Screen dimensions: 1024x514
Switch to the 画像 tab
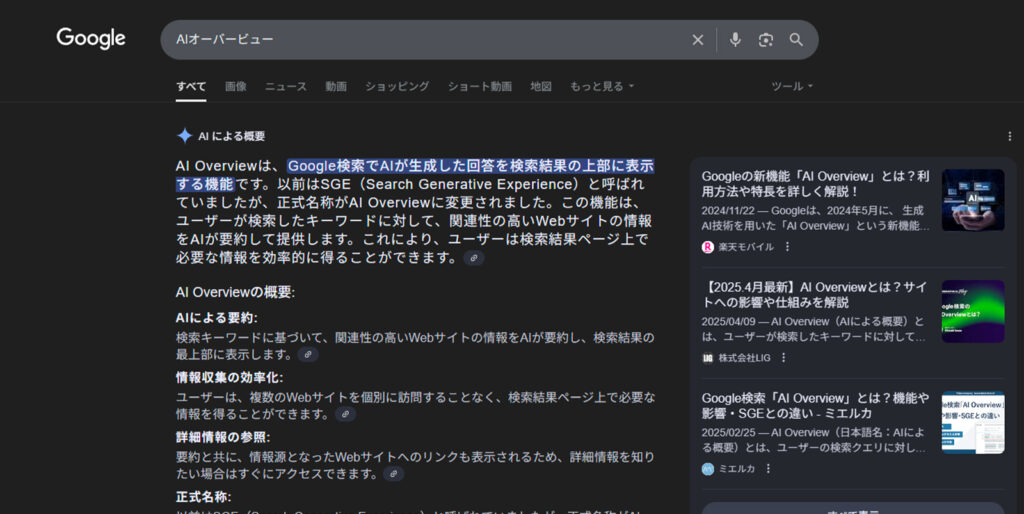pos(236,86)
